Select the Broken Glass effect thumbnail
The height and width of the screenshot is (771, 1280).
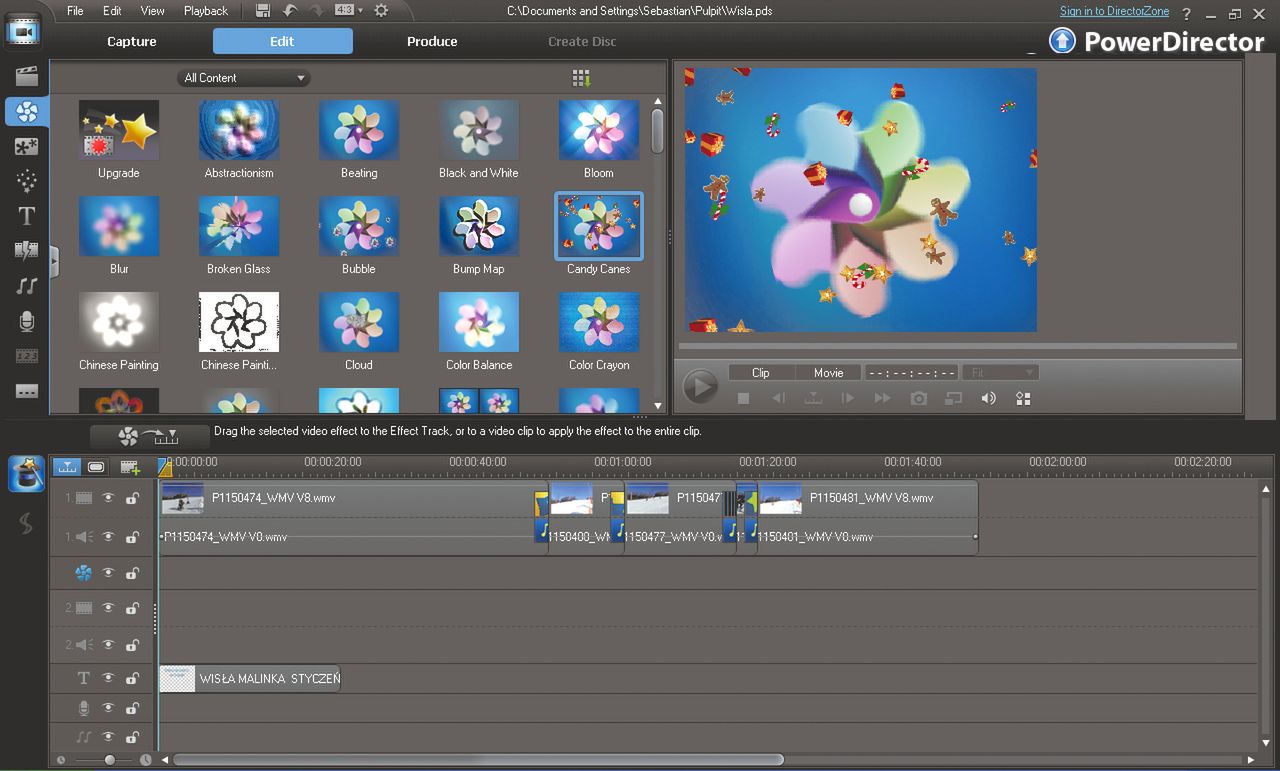coord(239,226)
